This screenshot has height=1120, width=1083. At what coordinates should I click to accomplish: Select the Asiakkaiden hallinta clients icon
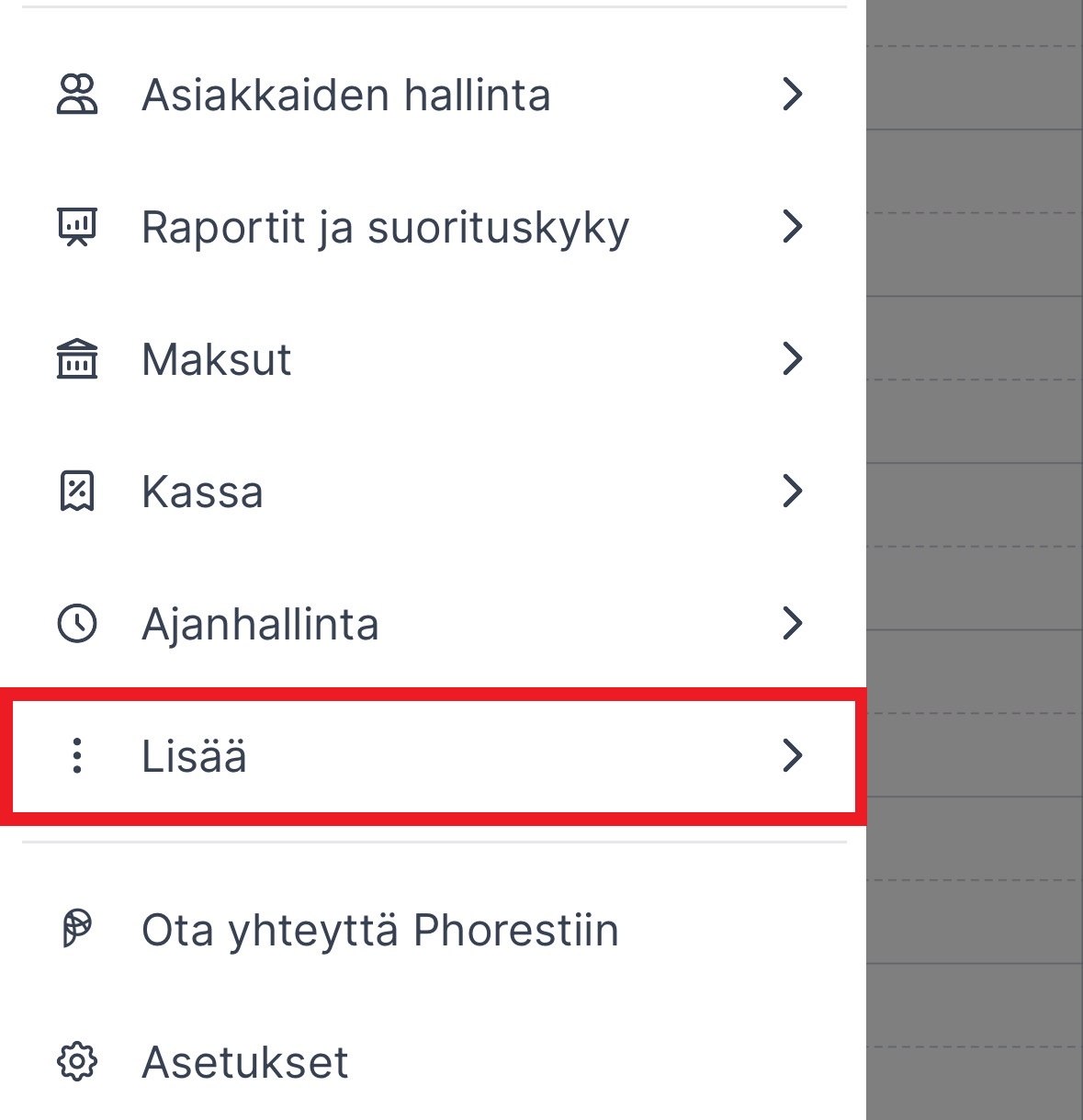77,93
